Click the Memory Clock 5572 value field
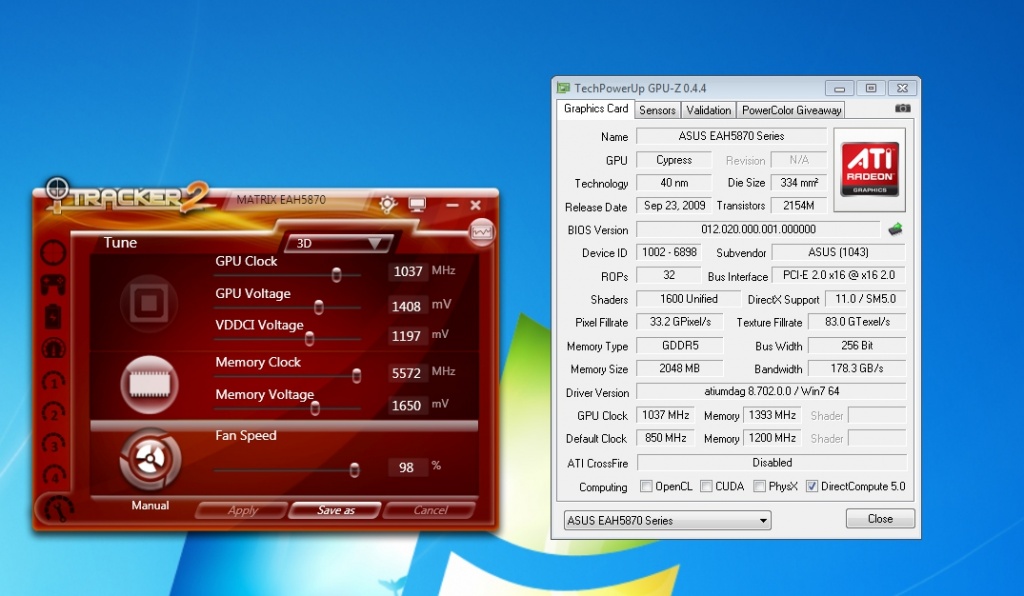The height and width of the screenshot is (596, 1024). (406, 373)
